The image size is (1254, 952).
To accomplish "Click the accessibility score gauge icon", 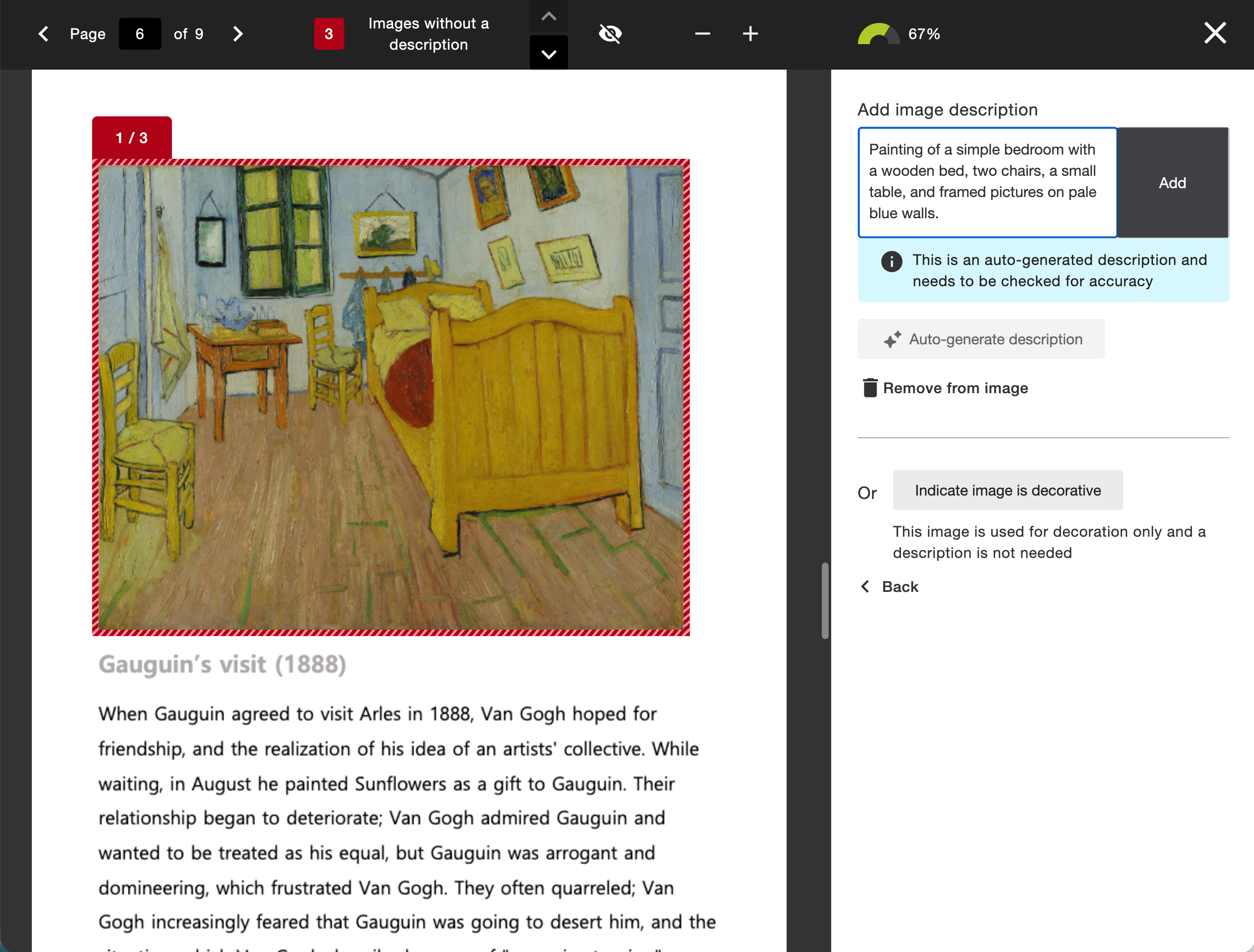I will click(878, 34).
